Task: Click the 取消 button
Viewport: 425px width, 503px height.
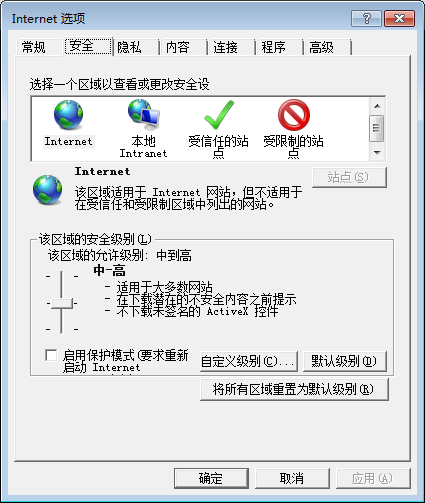Action: (292, 478)
